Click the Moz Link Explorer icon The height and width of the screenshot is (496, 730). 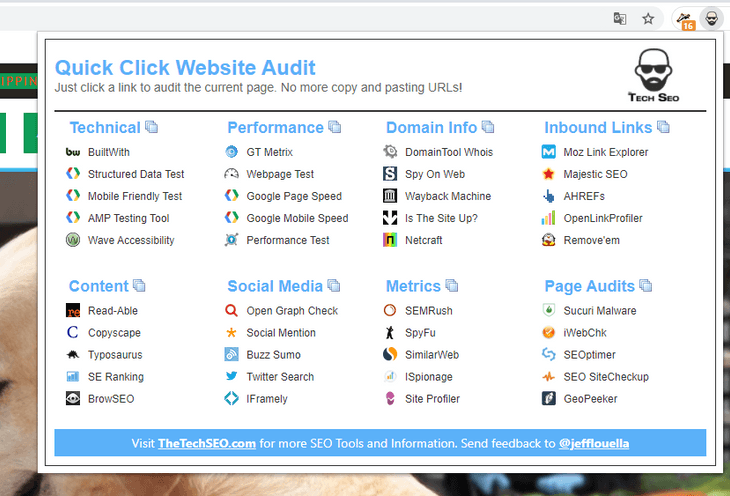[x=549, y=152]
